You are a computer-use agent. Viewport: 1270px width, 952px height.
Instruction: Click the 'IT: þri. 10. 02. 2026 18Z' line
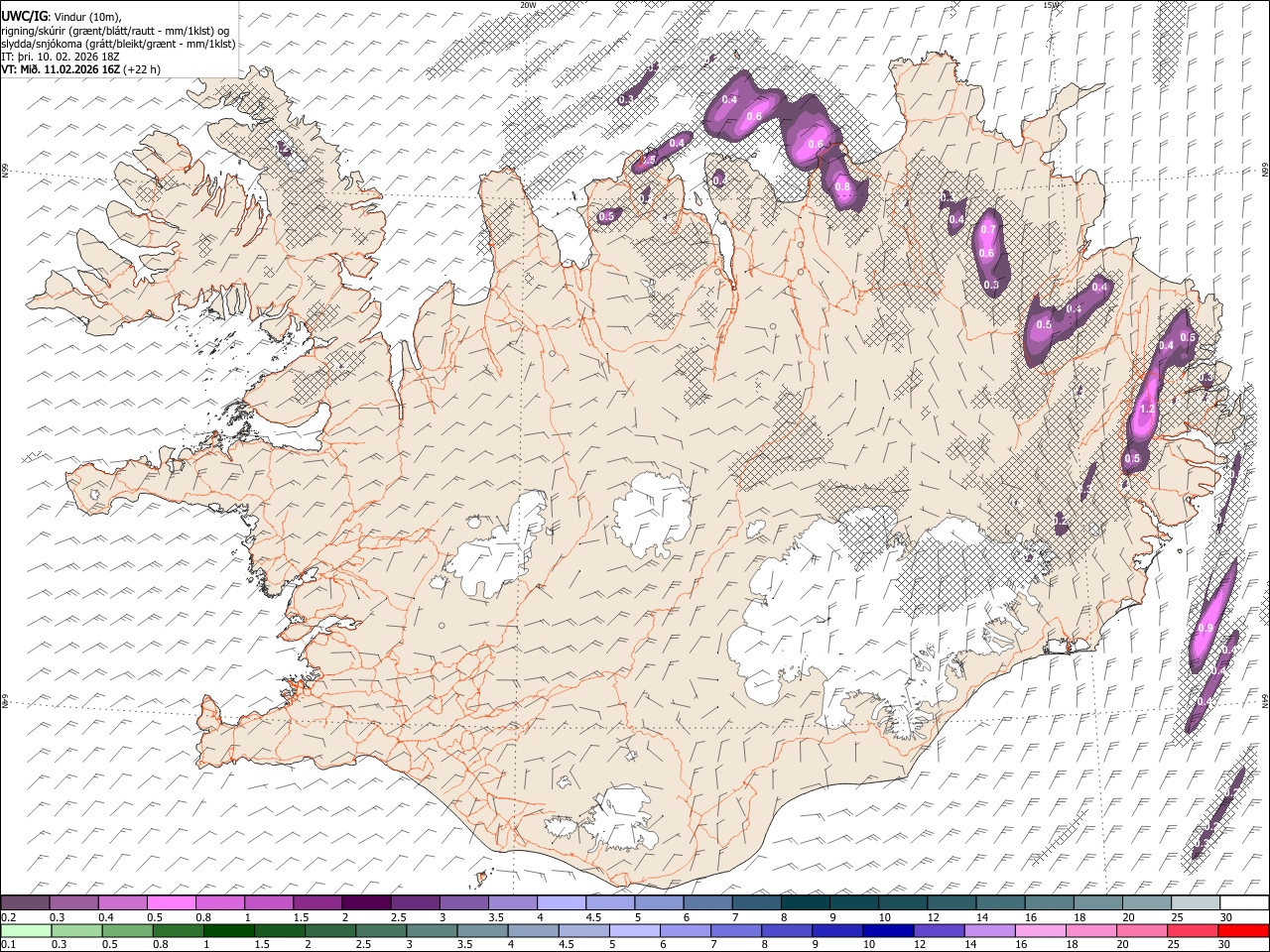[x=61, y=57]
